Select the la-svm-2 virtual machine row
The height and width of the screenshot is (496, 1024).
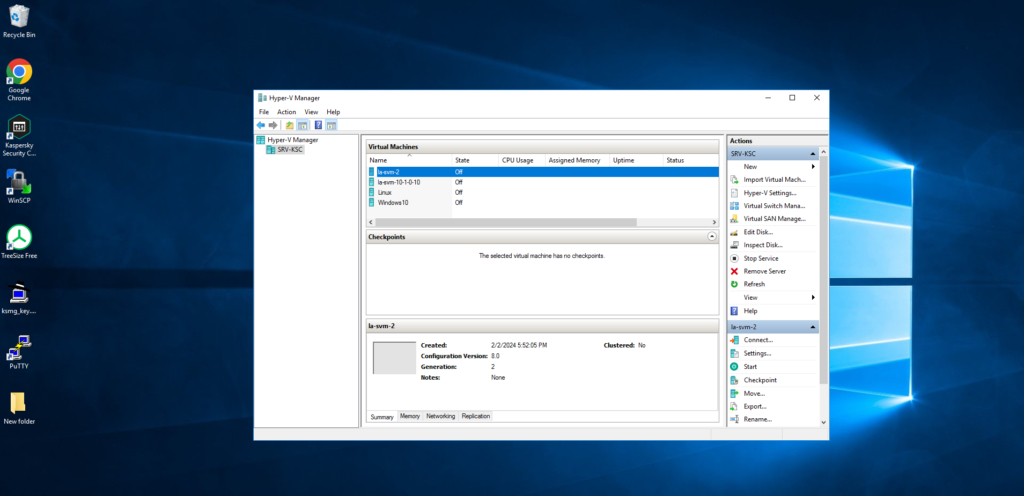543,172
